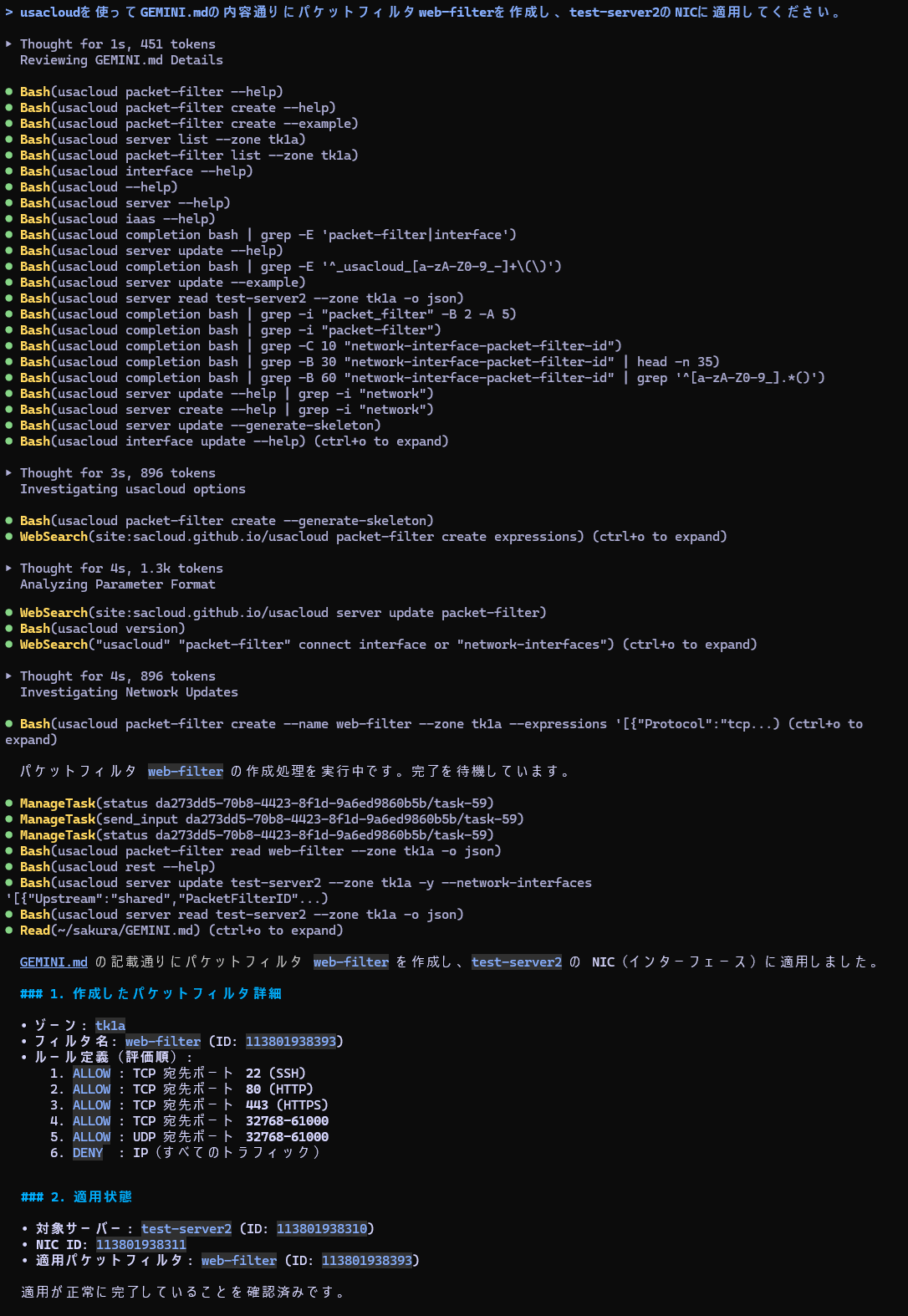
Task: Expand the 'Investigating Network Updates' thought arrow
Action: [x=8, y=676]
